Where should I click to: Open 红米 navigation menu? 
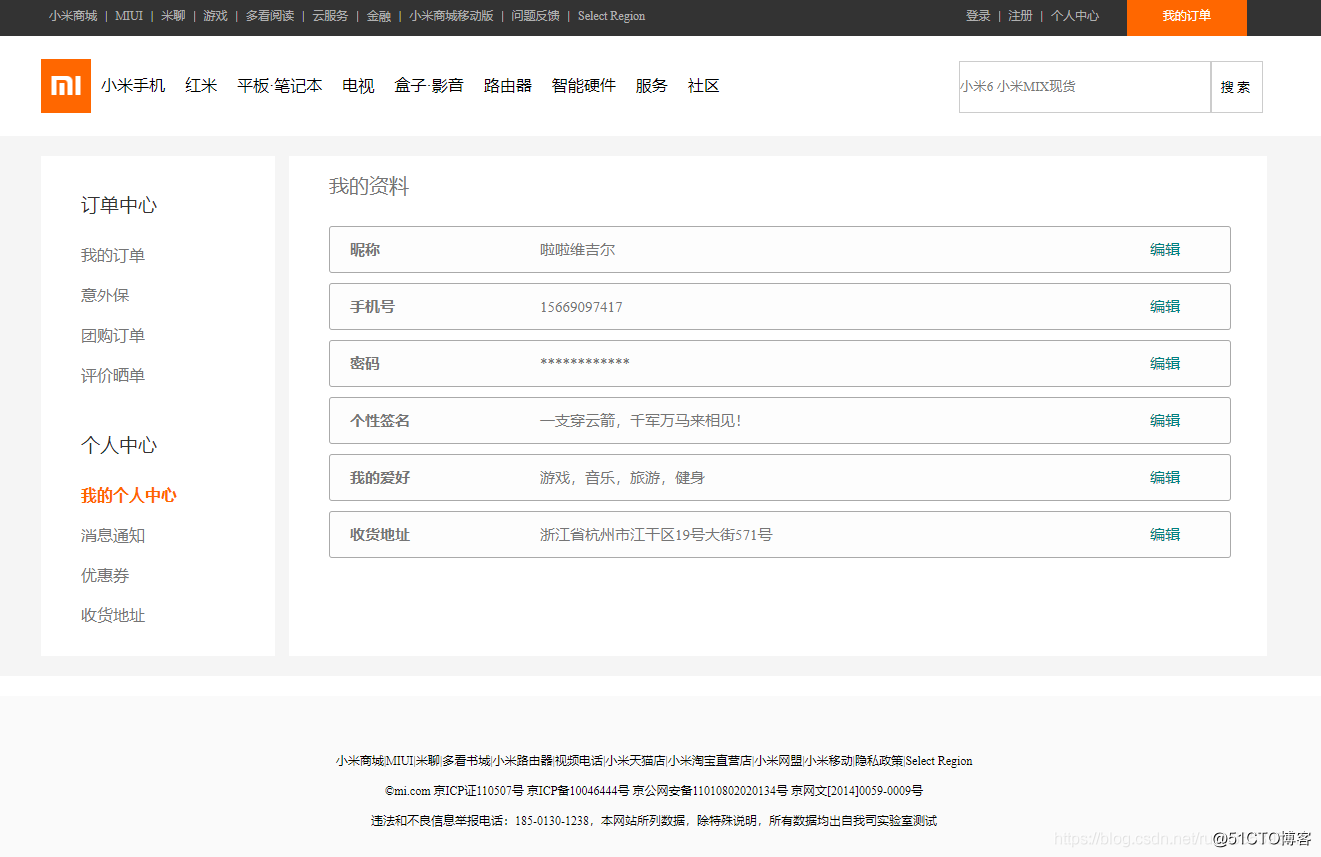click(201, 86)
